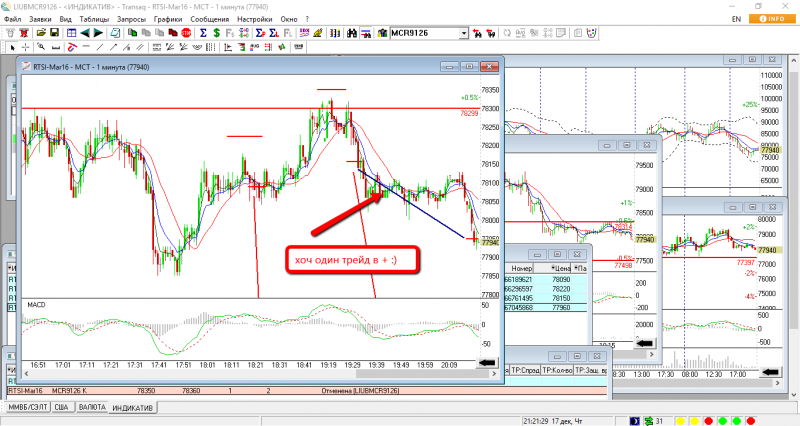Click the orange INFO button
This screenshot has height=426, width=800.
(x=772, y=18)
